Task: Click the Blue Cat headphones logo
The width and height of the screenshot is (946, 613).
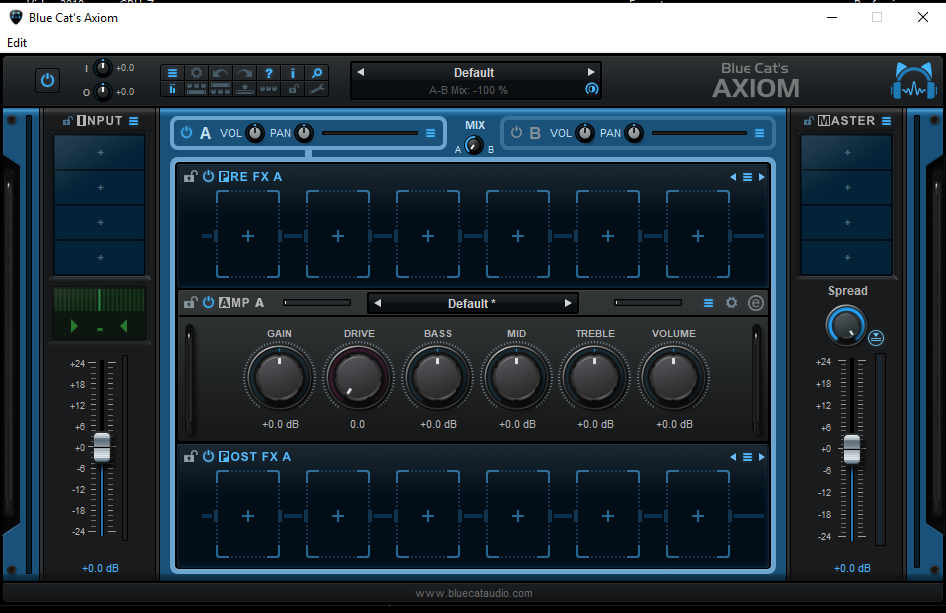Action: [x=914, y=81]
